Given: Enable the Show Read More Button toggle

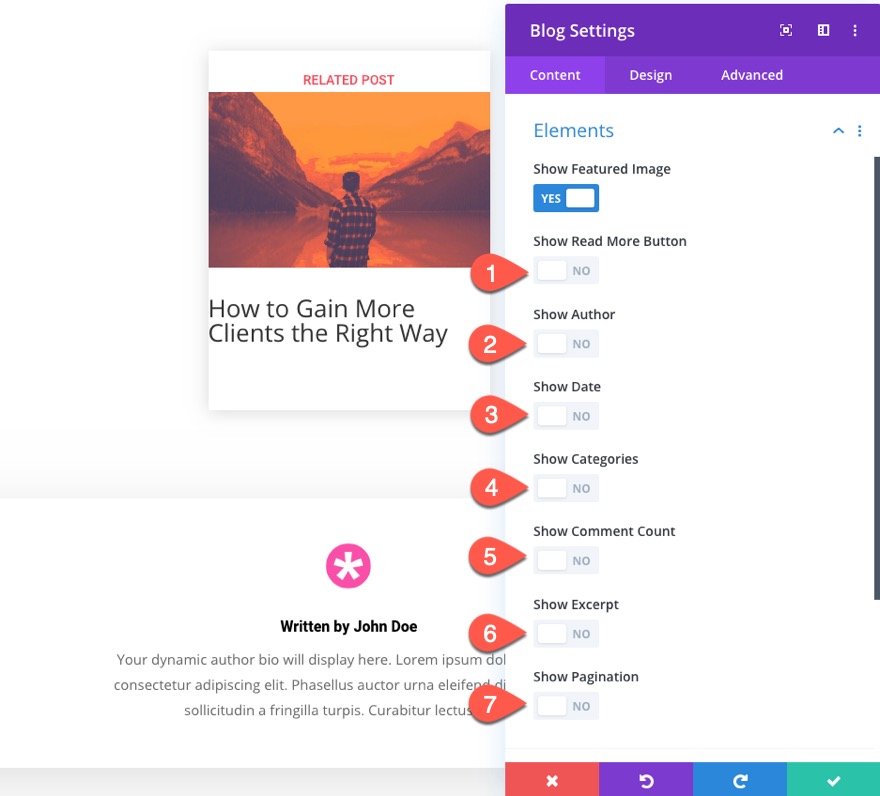Looking at the screenshot, I should point(566,271).
